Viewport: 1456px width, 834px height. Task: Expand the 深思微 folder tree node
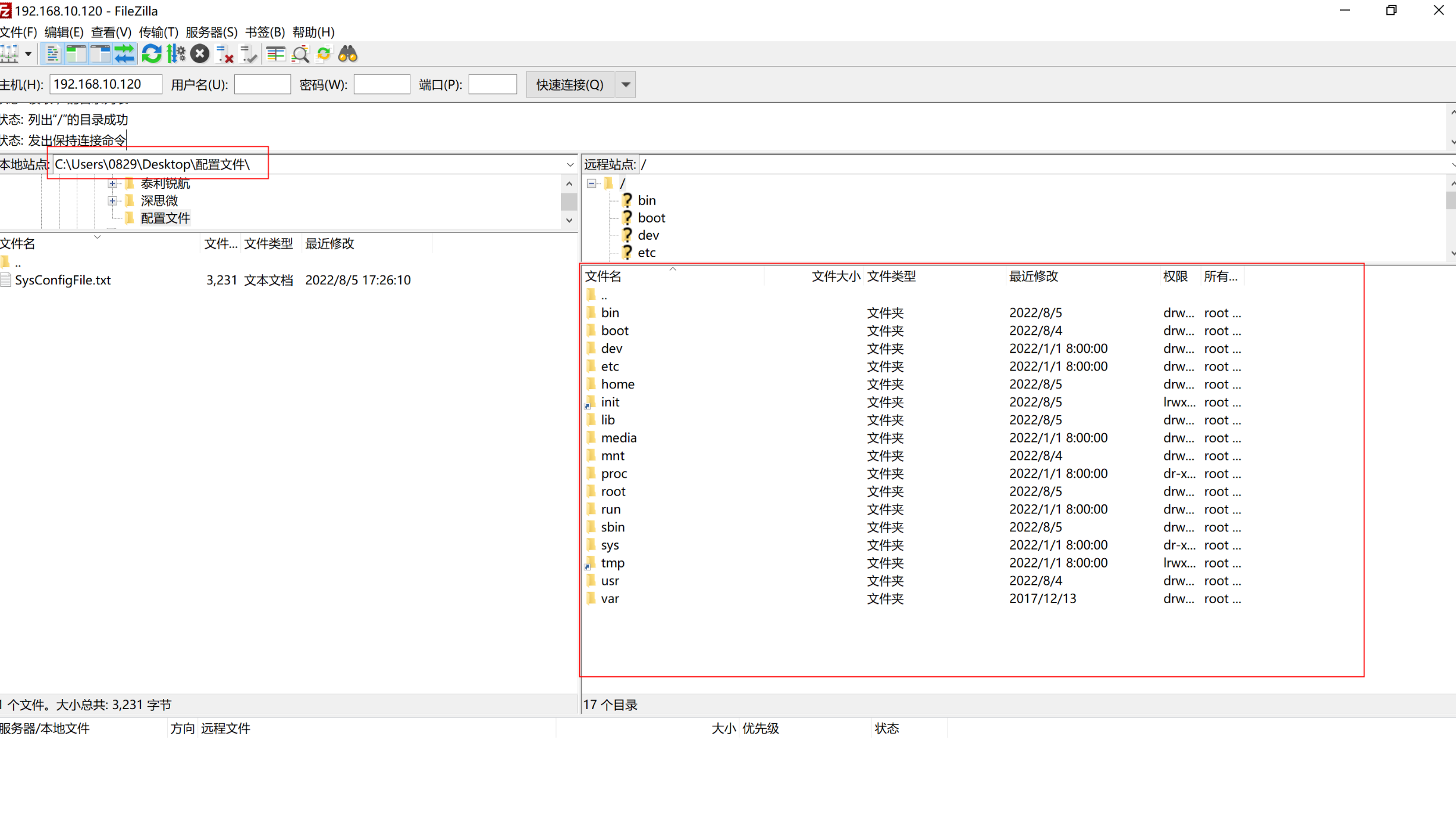(112, 201)
